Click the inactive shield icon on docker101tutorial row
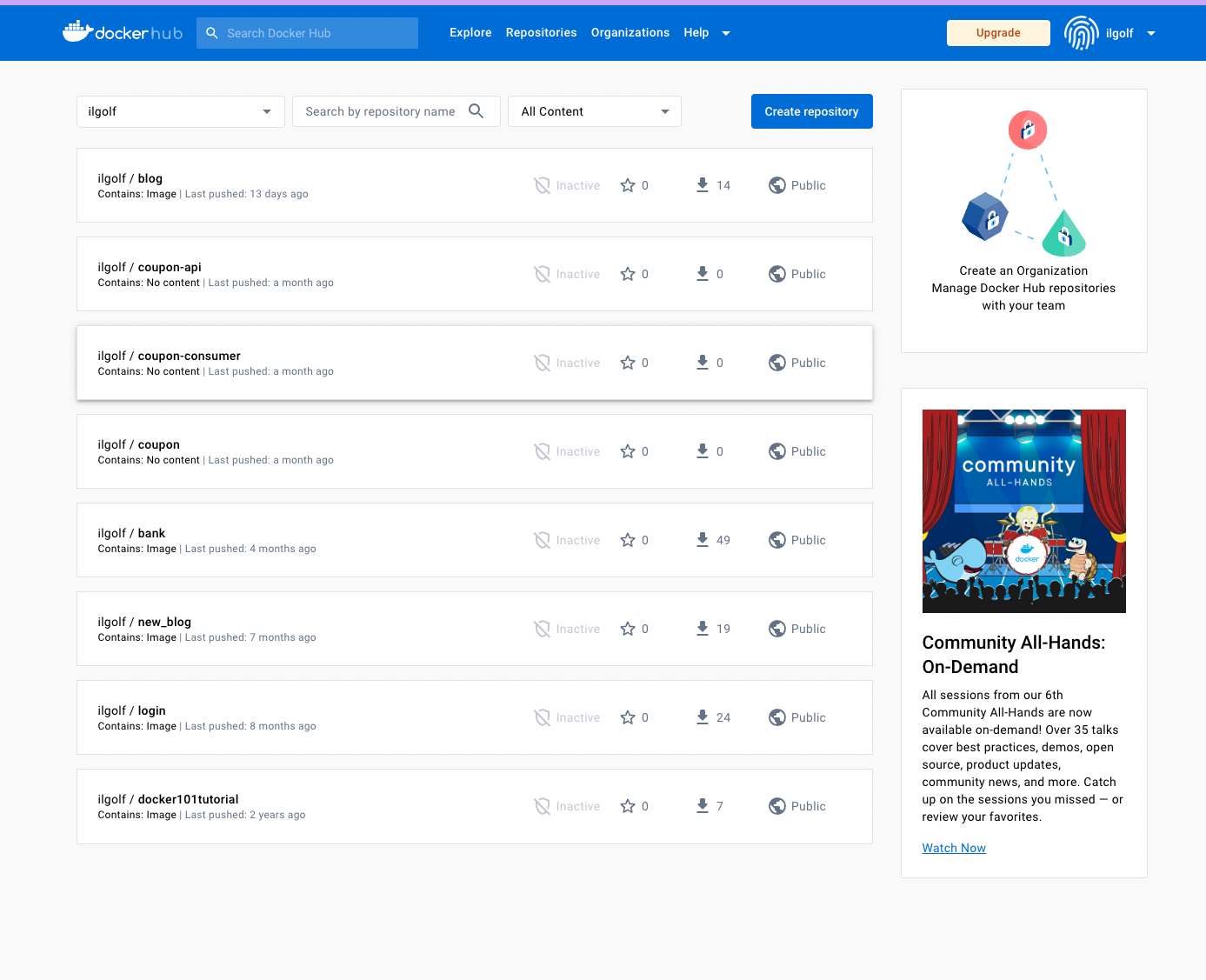Screen dimensions: 1206x980 [x=542, y=806]
